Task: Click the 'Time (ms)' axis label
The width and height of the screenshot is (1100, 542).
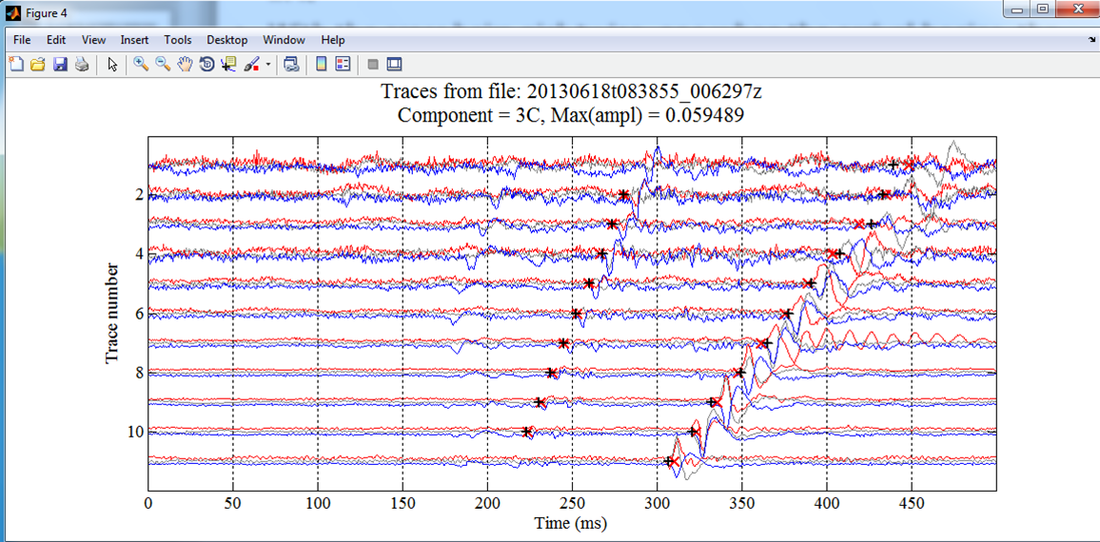Action: click(x=570, y=522)
